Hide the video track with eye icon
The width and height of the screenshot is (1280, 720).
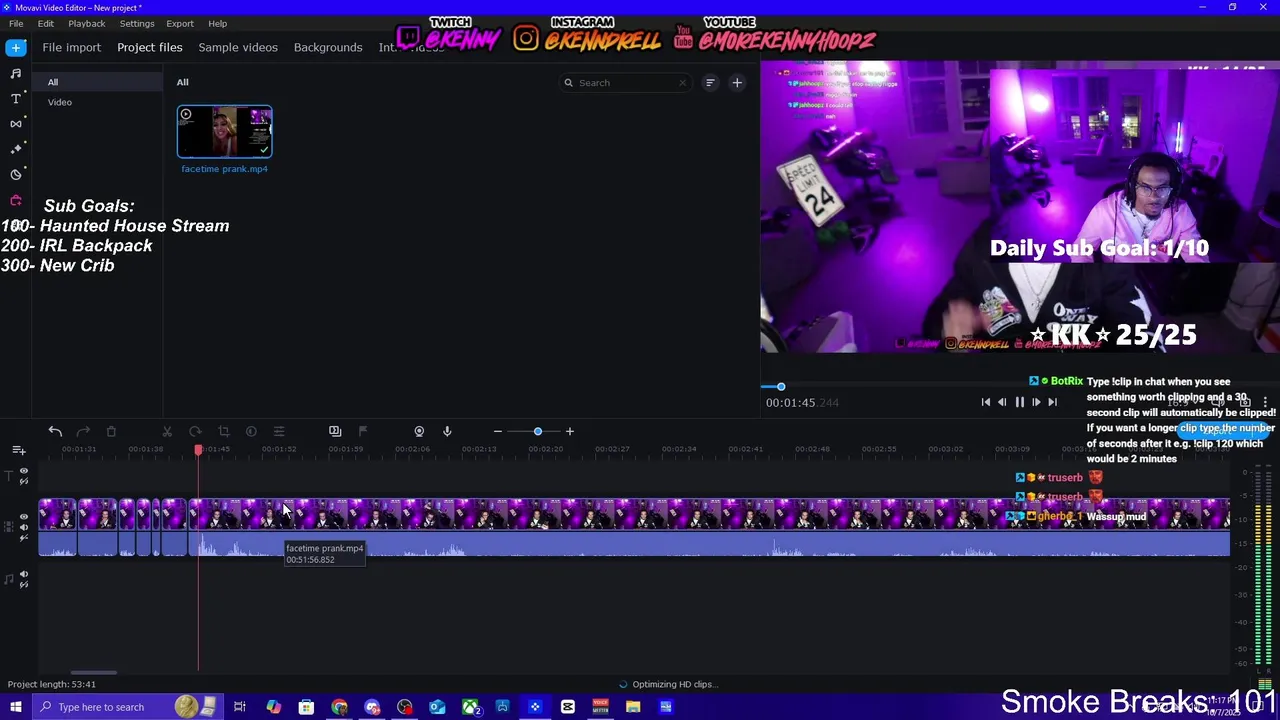(24, 517)
